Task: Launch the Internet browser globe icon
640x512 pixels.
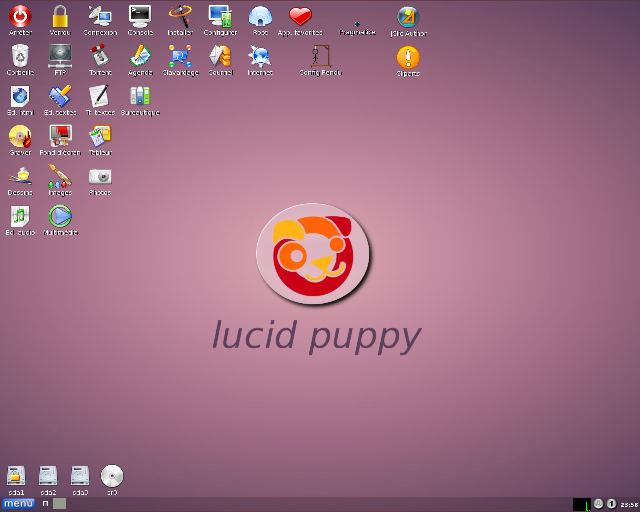Action: coord(260,56)
